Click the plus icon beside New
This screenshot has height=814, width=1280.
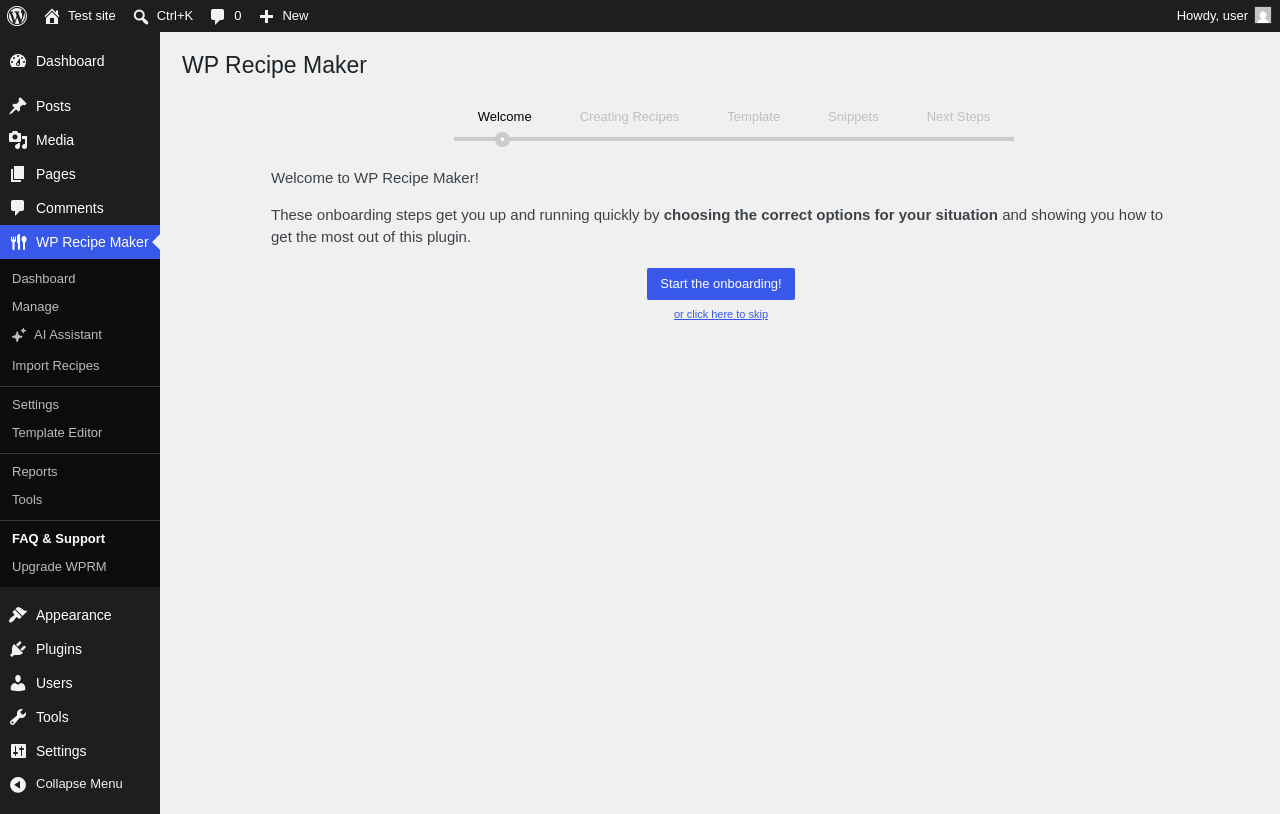[266, 16]
